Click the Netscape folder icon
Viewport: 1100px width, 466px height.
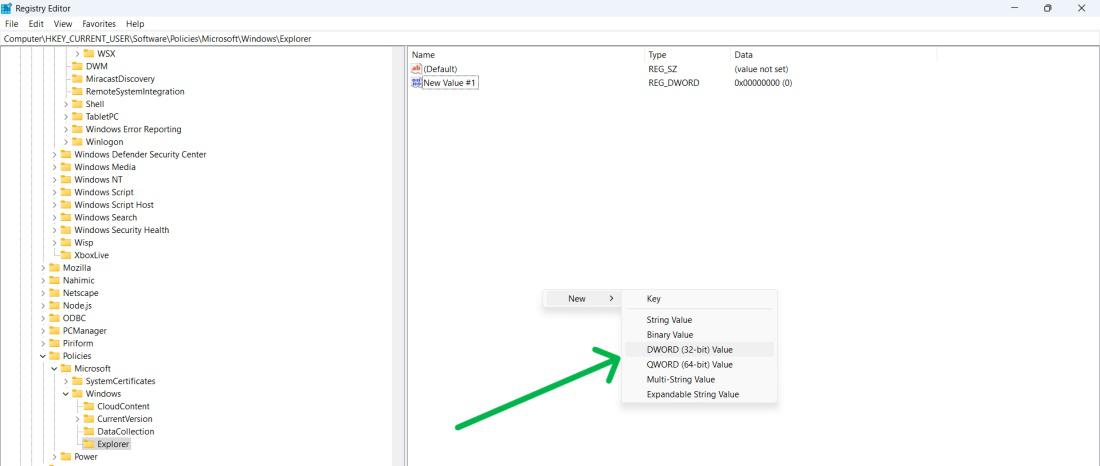[55, 293]
